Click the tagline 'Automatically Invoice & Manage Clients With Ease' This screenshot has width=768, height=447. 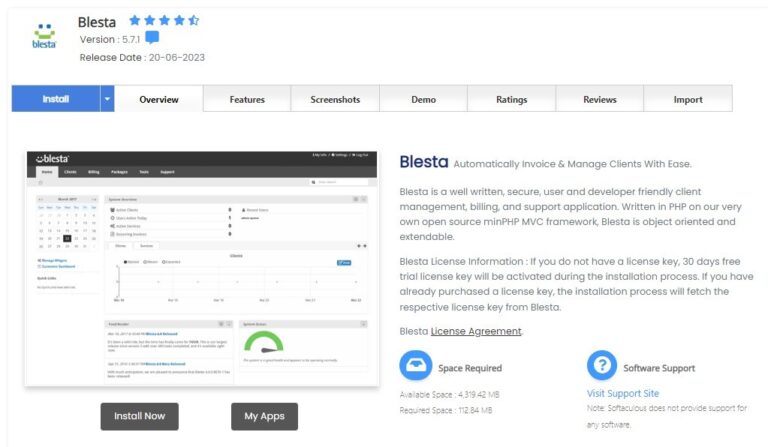(x=572, y=164)
